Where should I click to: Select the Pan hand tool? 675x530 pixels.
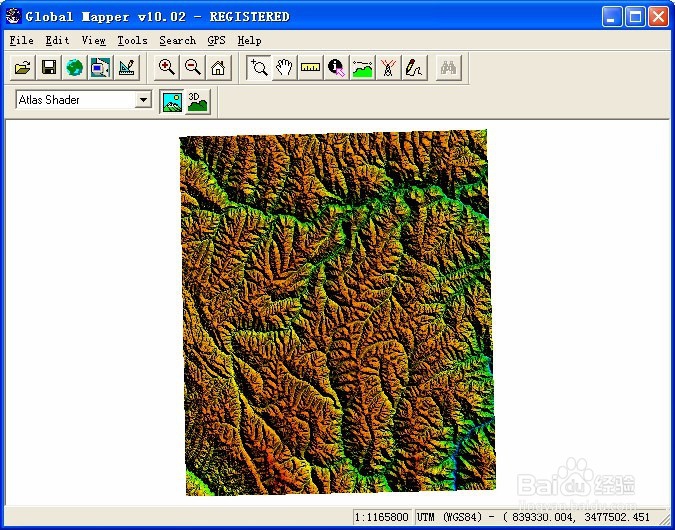coord(285,68)
